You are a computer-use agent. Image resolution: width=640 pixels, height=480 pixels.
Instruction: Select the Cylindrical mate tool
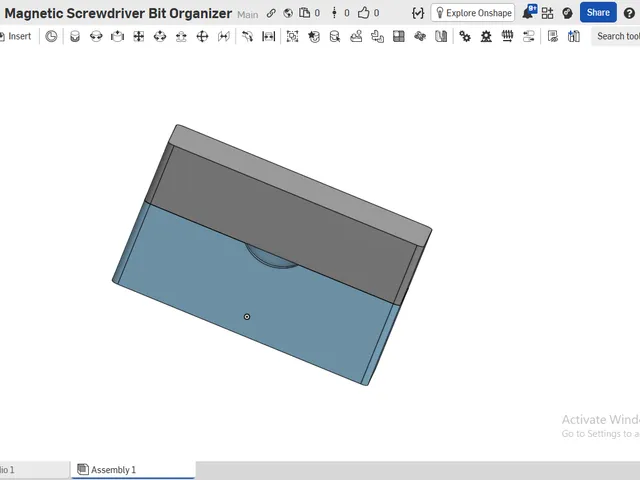click(x=160, y=36)
